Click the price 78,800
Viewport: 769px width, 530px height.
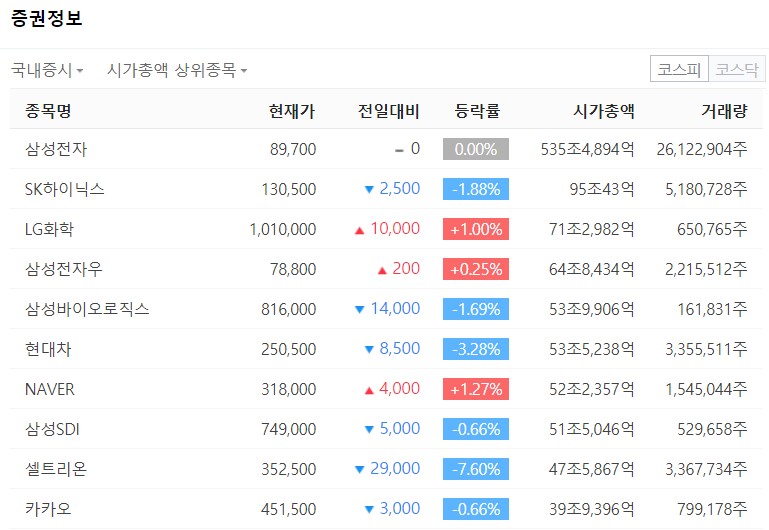click(x=293, y=269)
